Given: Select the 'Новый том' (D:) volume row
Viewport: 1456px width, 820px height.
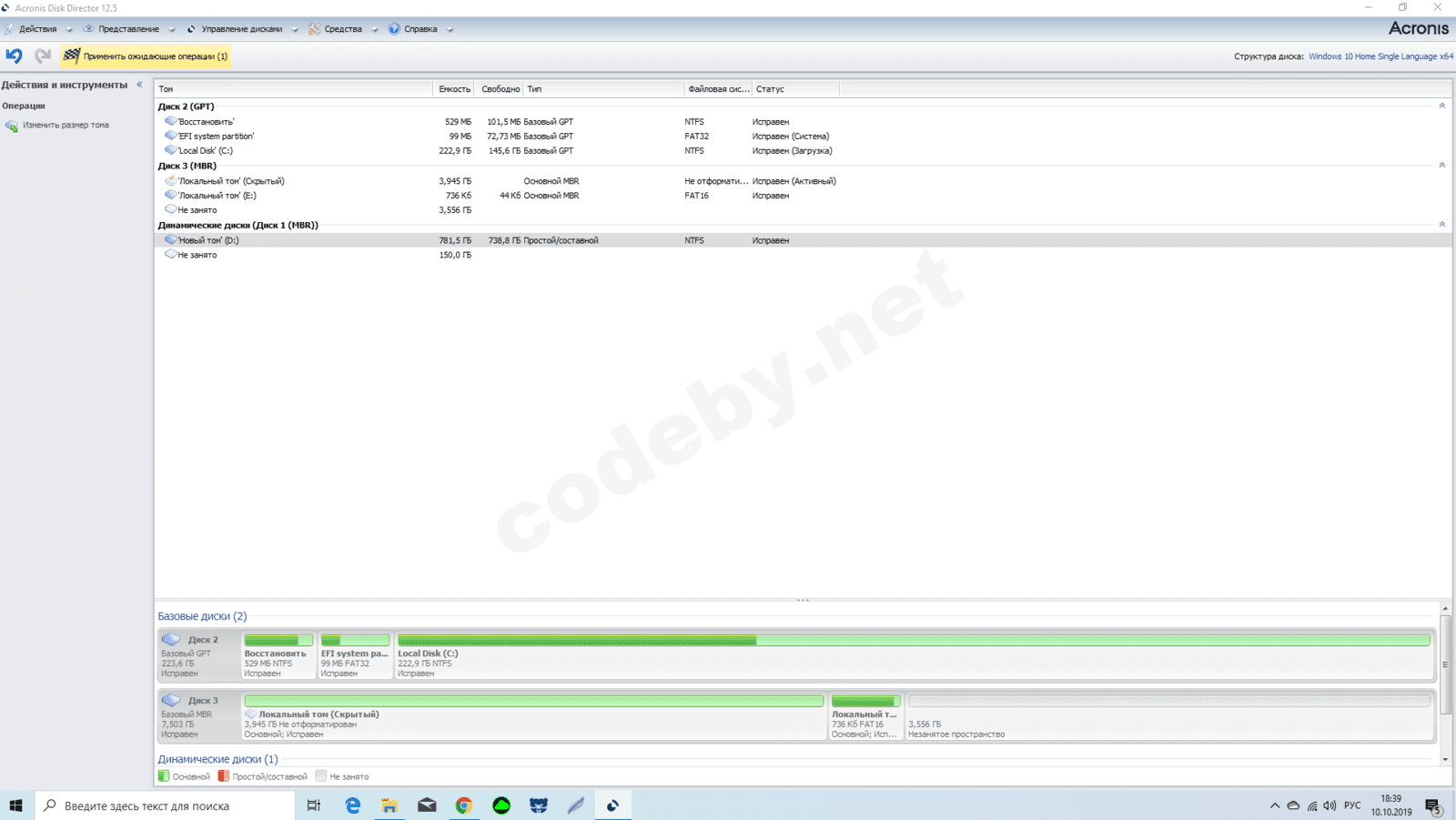Looking at the screenshot, I should (208, 240).
